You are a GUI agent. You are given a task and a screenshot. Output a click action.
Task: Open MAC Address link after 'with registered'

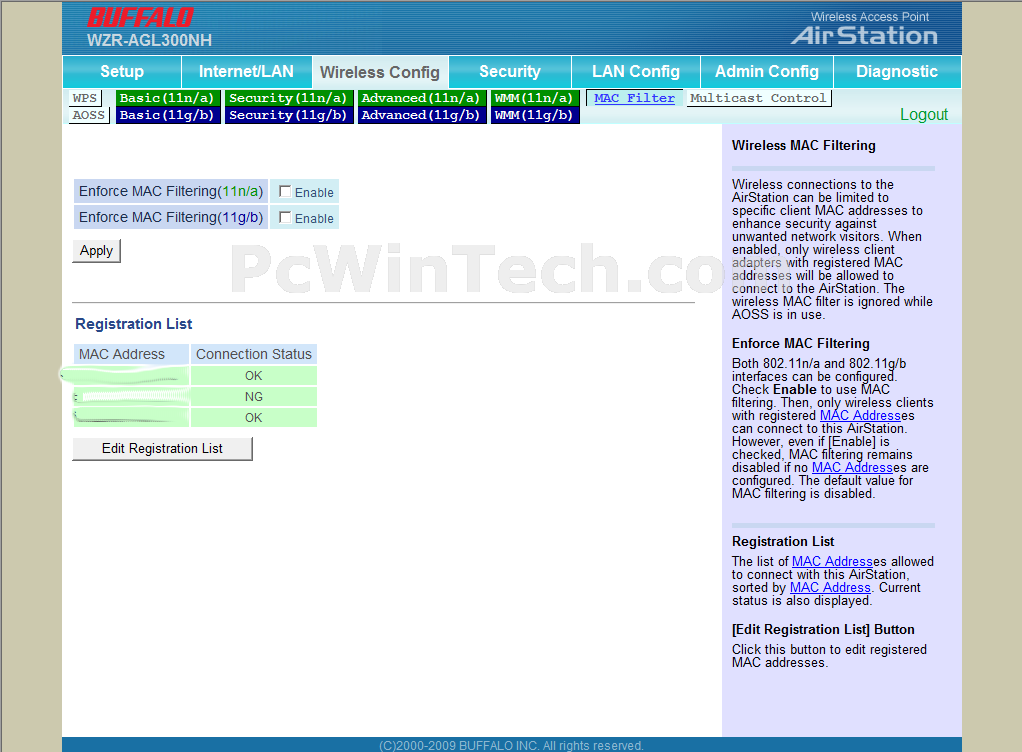click(x=860, y=416)
